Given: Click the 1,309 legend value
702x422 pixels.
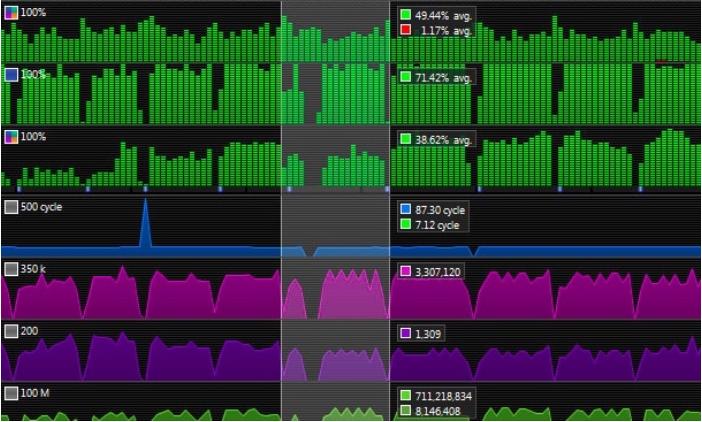Looking at the screenshot, I should coord(428,334).
